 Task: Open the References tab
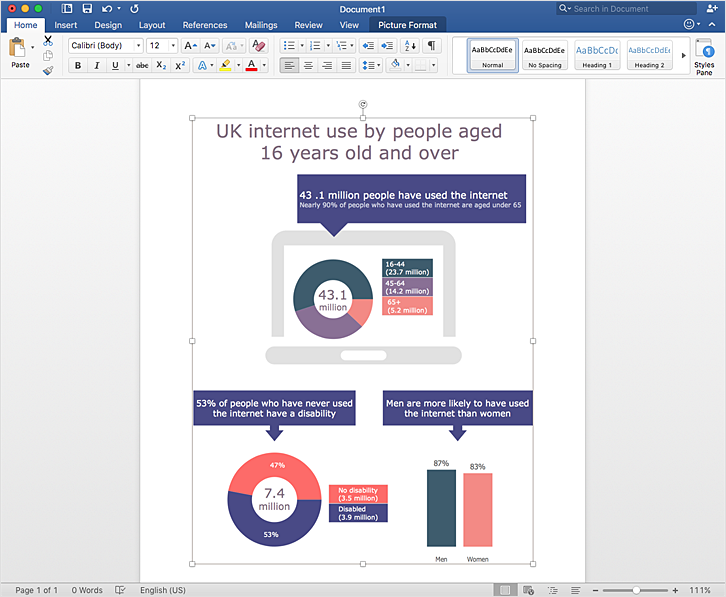click(205, 25)
